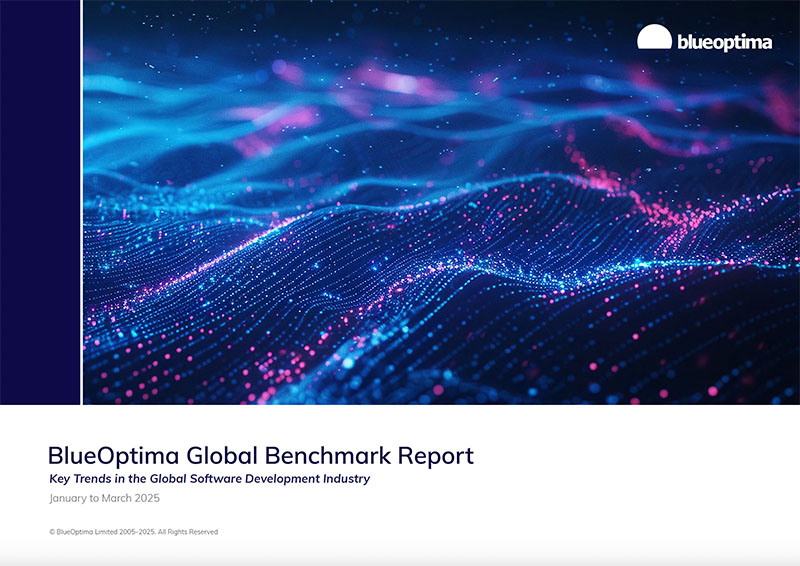Click the blue particle wave cover image
The width and height of the screenshot is (800, 566).
(x=441, y=202)
